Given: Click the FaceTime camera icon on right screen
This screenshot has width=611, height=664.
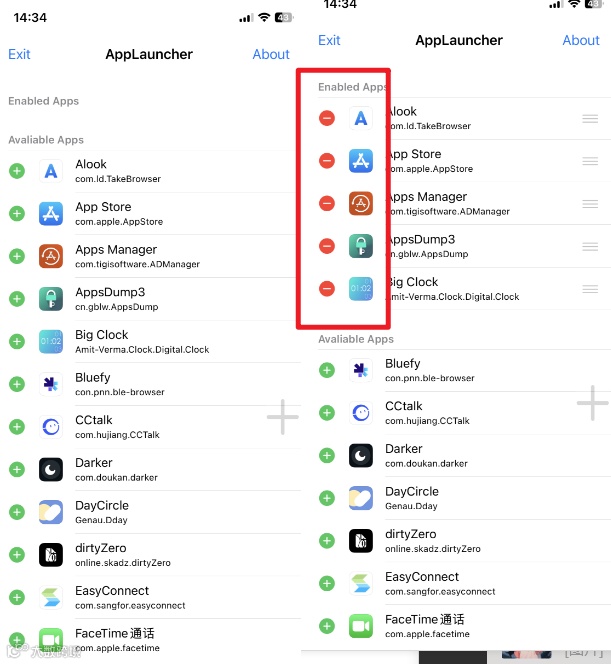Looking at the screenshot, I should coord(361,626).
